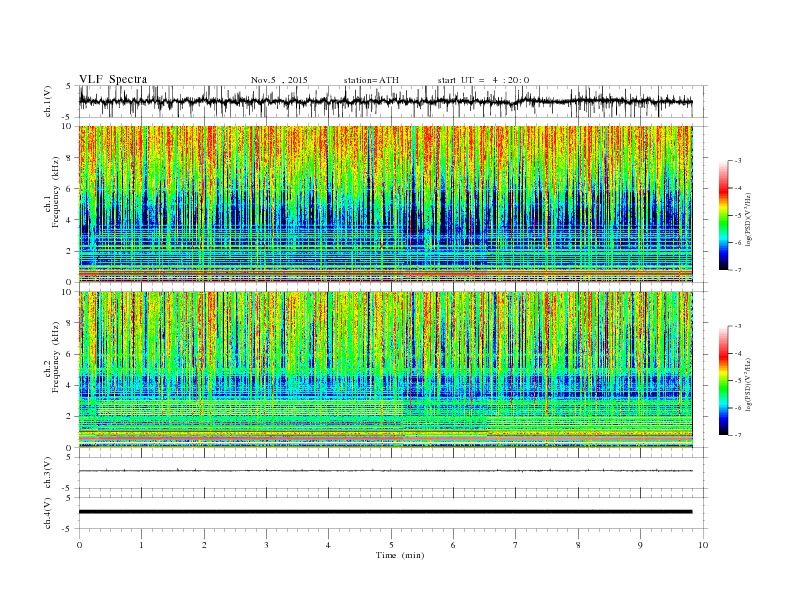The width and height of the screenshot is (792, 612).
Task: Click the 'Time (min)' axis label
Action: [400, 555]
